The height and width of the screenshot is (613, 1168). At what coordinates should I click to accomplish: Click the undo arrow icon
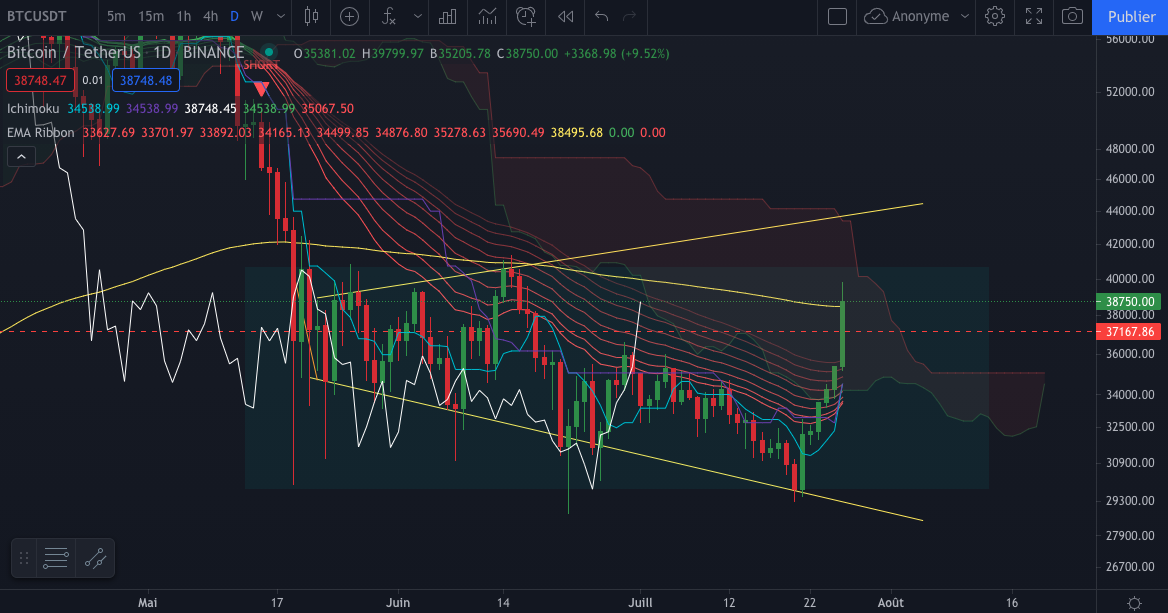(x=600, y=17)
